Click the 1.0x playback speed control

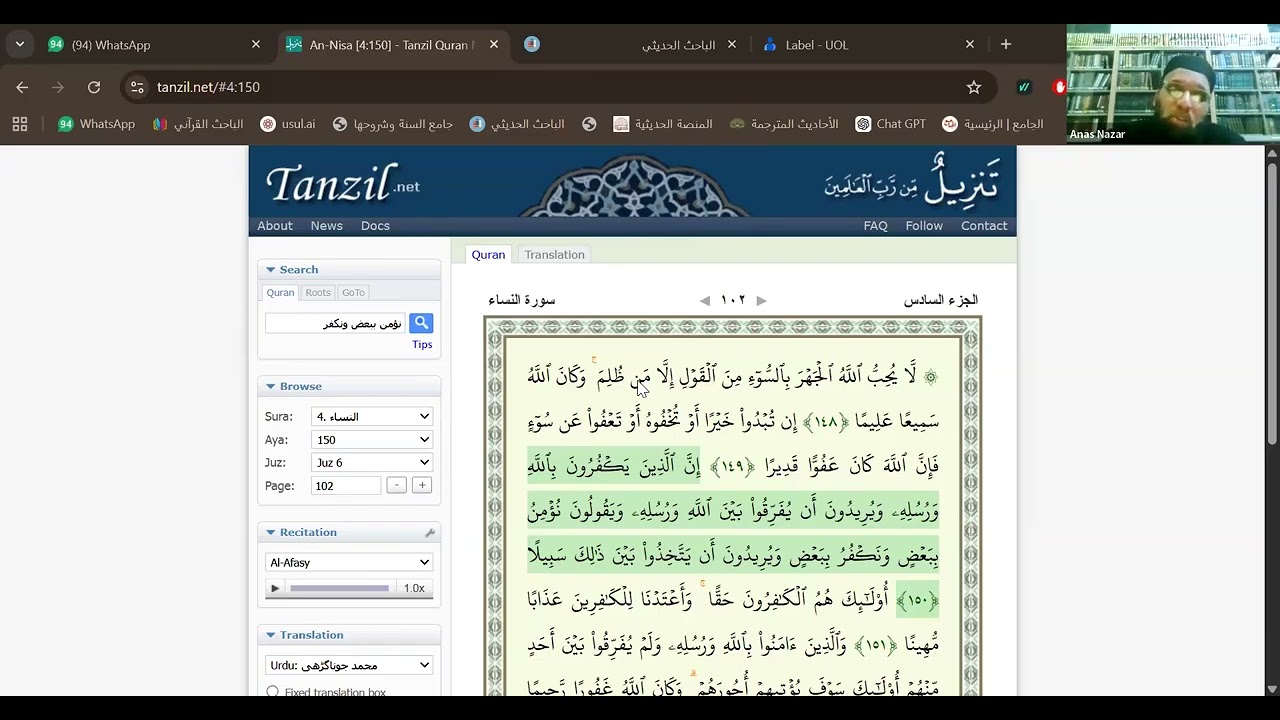[x=414, y=588]
